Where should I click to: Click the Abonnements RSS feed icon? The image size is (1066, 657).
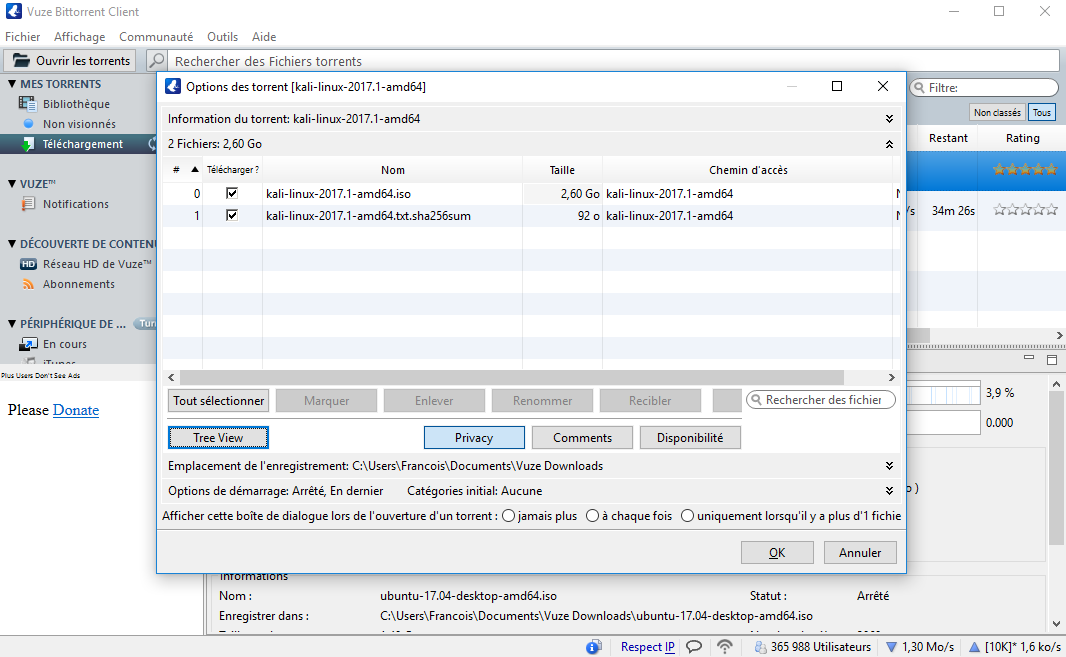coord(28,284)
